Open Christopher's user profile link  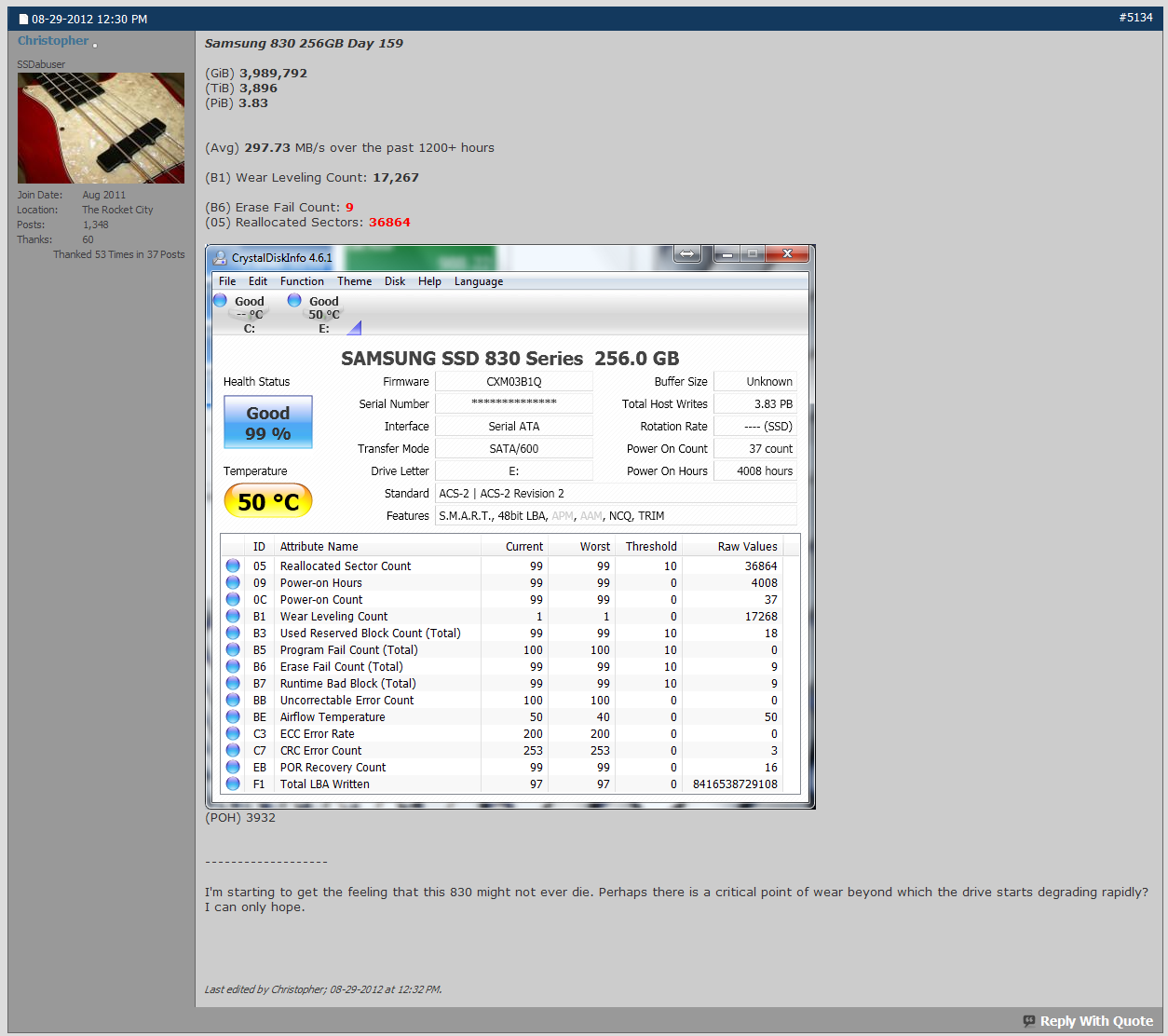click(53, 41)
